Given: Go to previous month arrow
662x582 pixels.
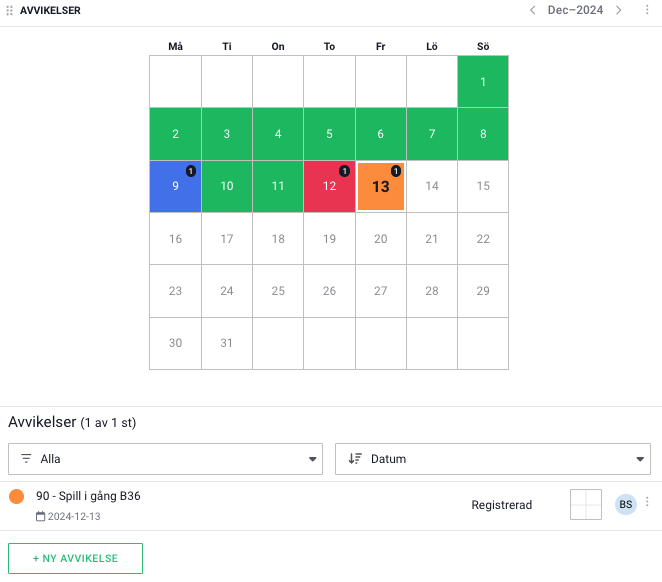Looking at the screenshot, I should (532, 10).
